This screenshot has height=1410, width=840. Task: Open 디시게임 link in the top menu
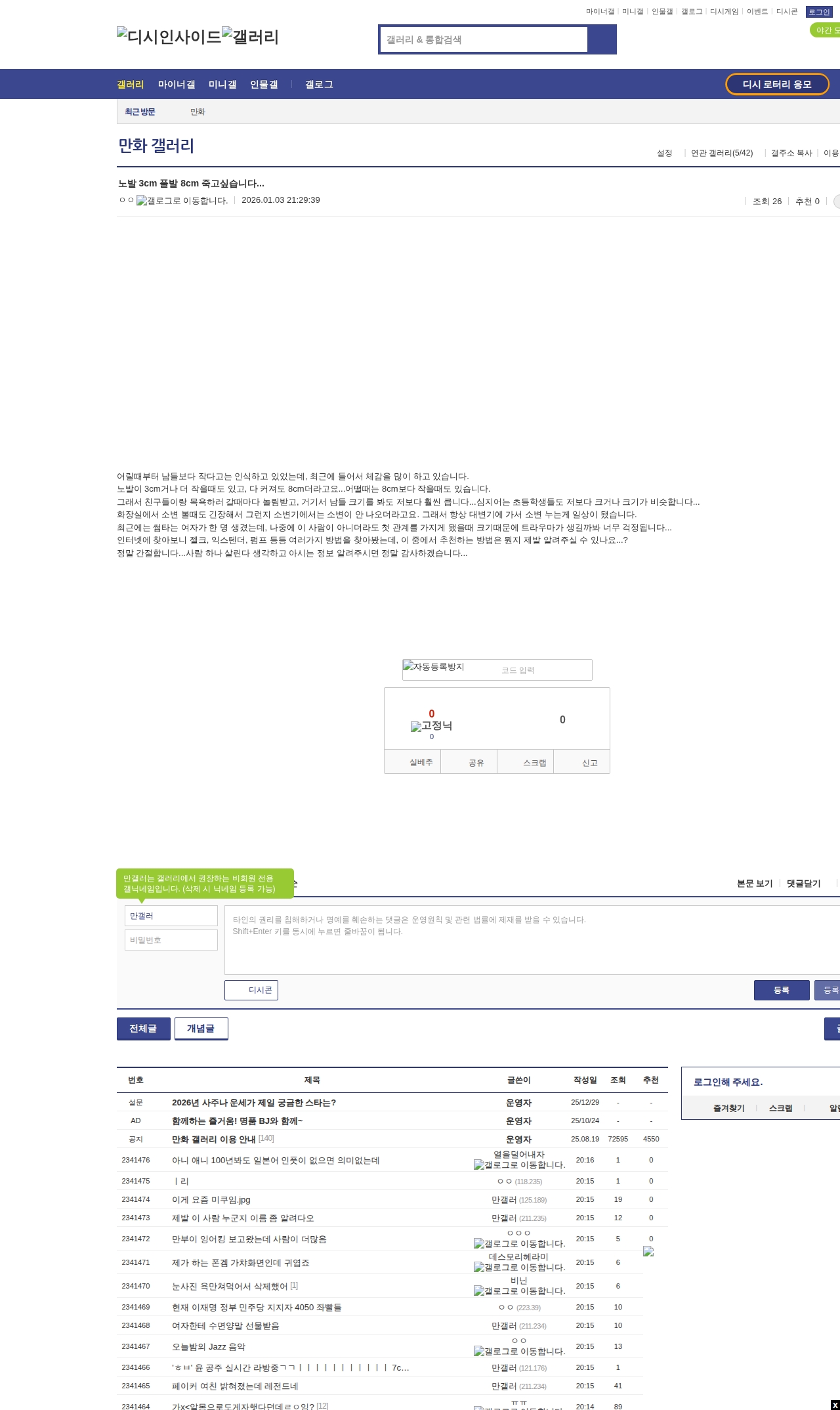coord(724,12)
